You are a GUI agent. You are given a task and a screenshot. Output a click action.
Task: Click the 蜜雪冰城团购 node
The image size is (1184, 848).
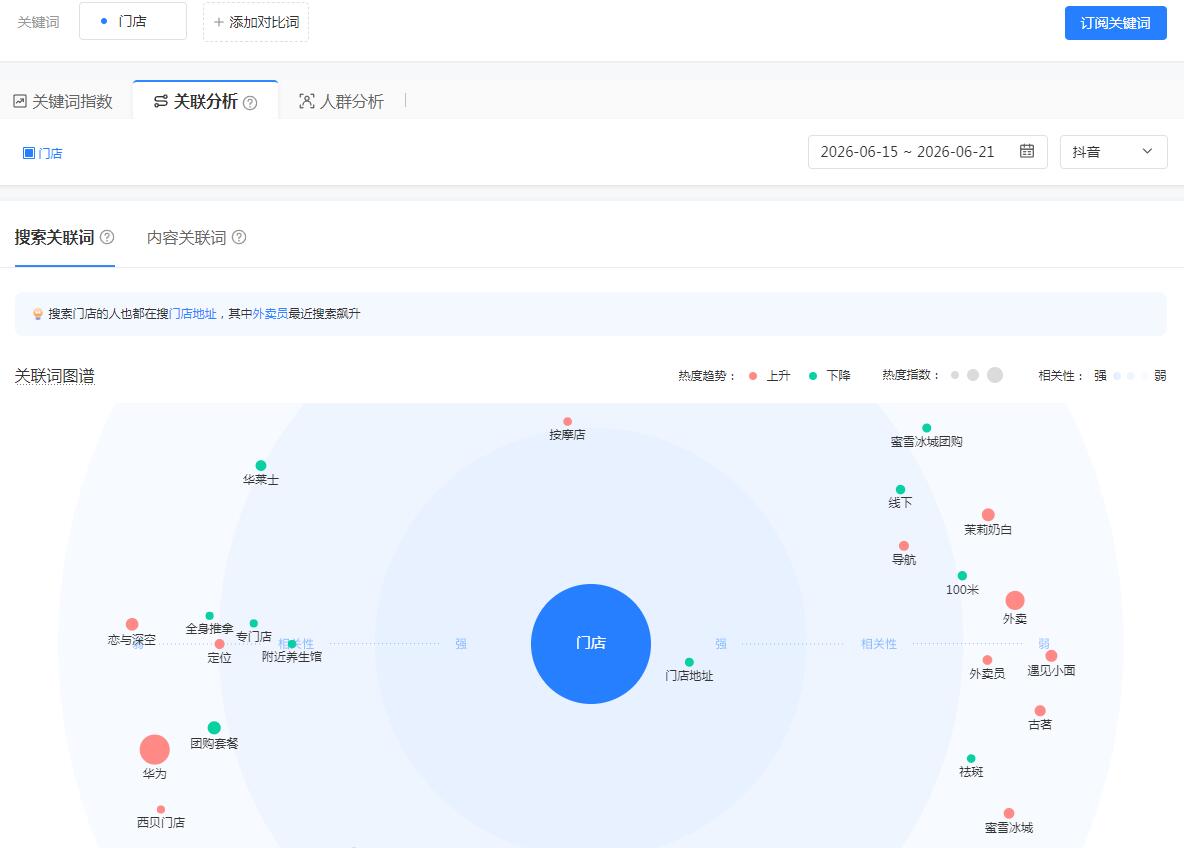[927, 428]
